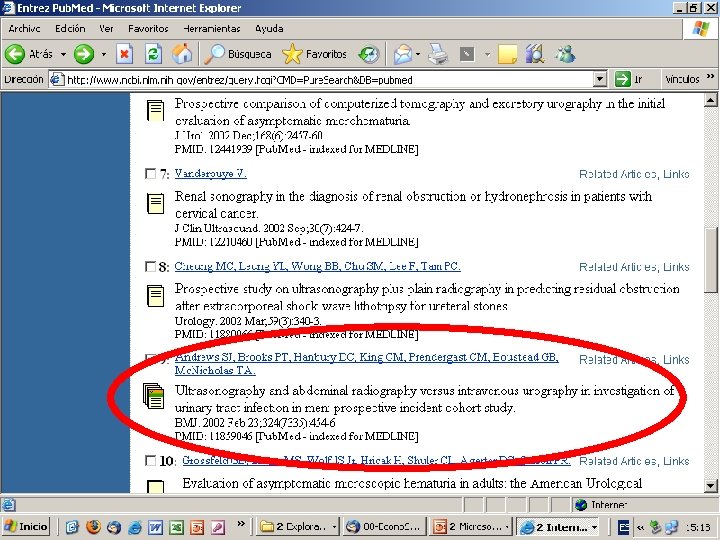Open the Grossfeld author link for result 10
Image resolution: width=720 pixels, height=540 pixels.
(x=376, y=460)
